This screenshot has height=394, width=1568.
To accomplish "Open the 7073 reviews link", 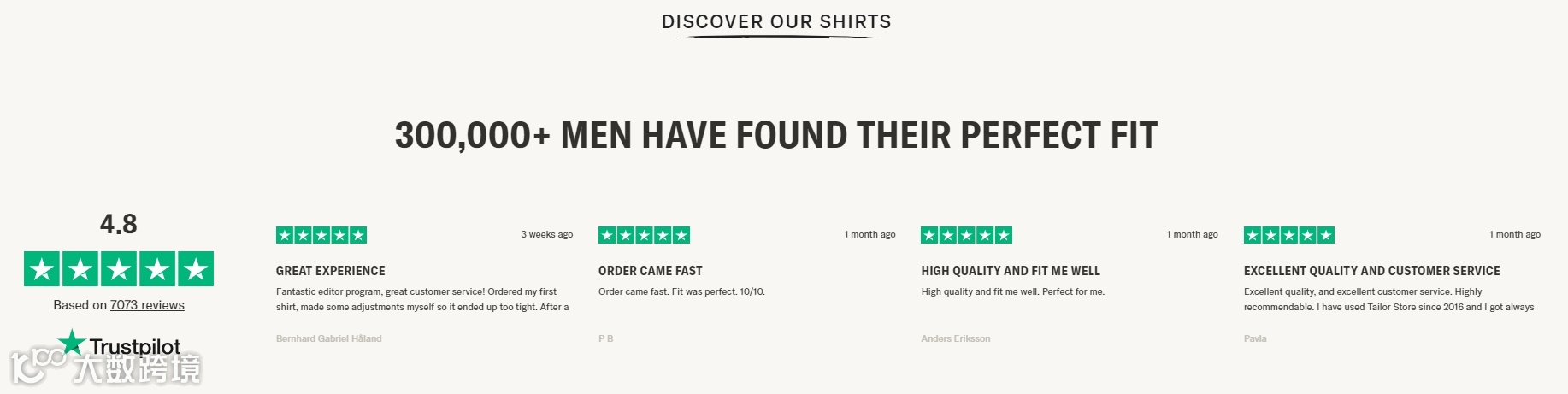I will [x=147, y=305].
